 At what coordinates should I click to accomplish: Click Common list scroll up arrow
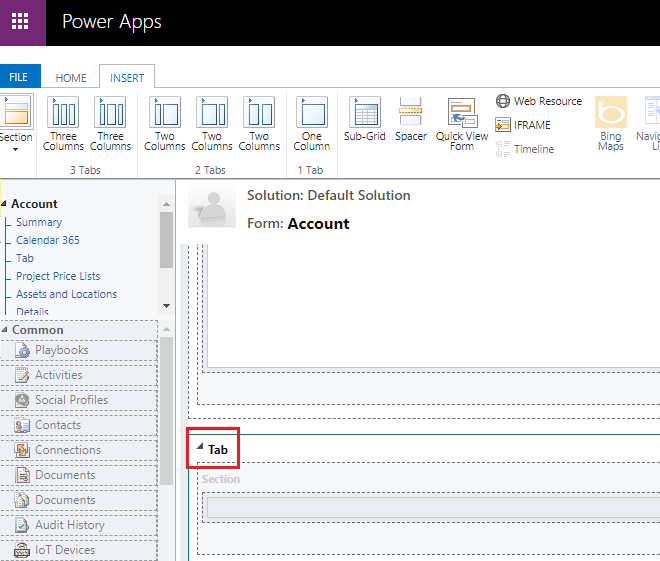click(166, 329)
